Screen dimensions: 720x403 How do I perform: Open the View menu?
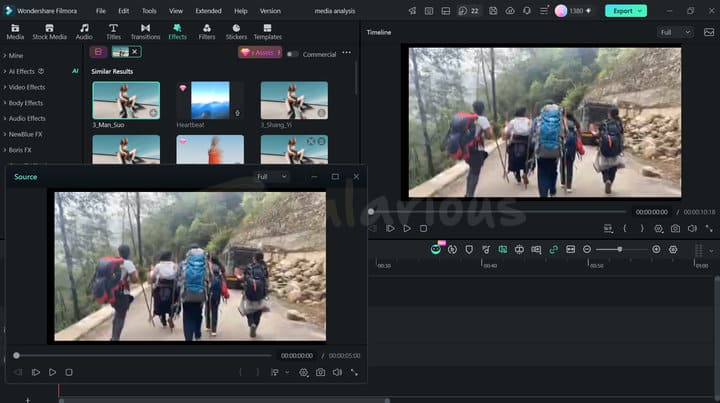pyautogui.click(x=176, y=11)
